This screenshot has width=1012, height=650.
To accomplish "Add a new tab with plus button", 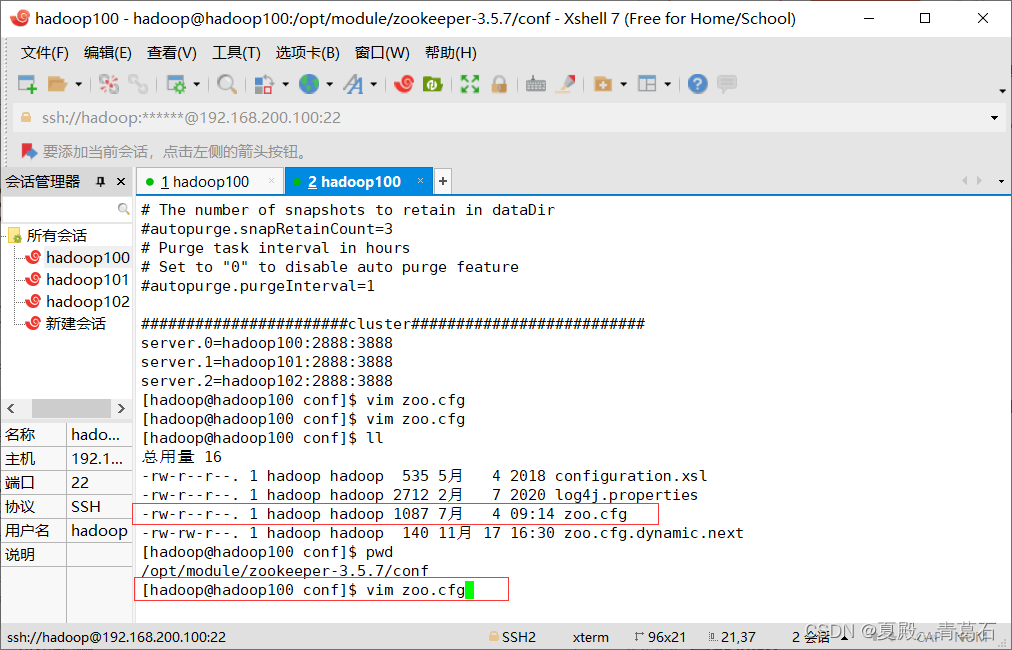I will click(443, 181).
